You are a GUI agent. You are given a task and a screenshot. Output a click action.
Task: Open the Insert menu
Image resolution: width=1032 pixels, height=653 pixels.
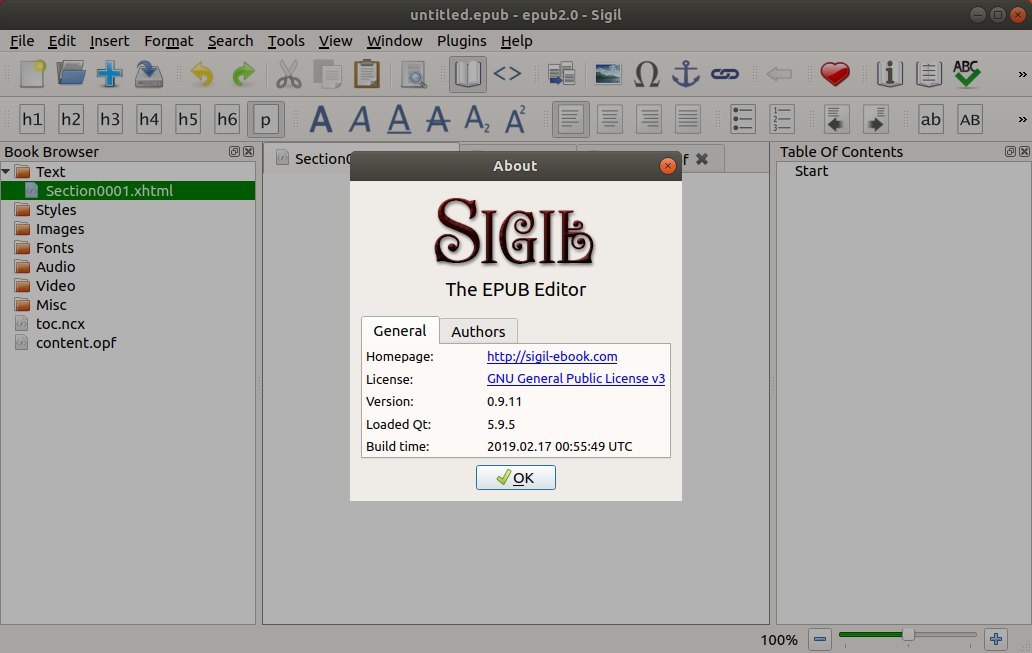click(109, 41)
